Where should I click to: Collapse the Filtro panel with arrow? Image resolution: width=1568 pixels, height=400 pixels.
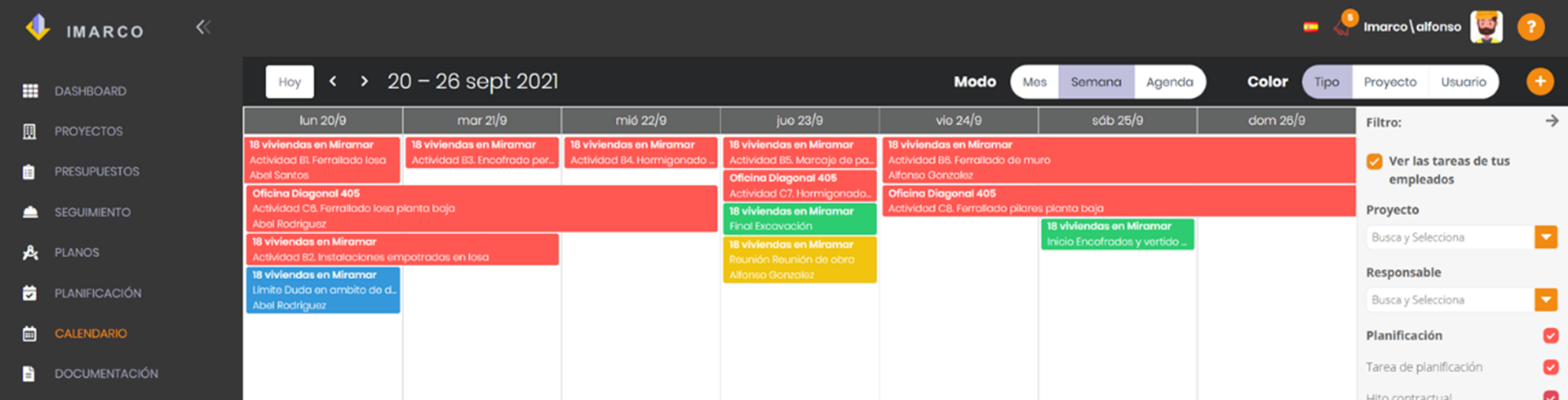pyautogui.click(x=1551, y=121)
